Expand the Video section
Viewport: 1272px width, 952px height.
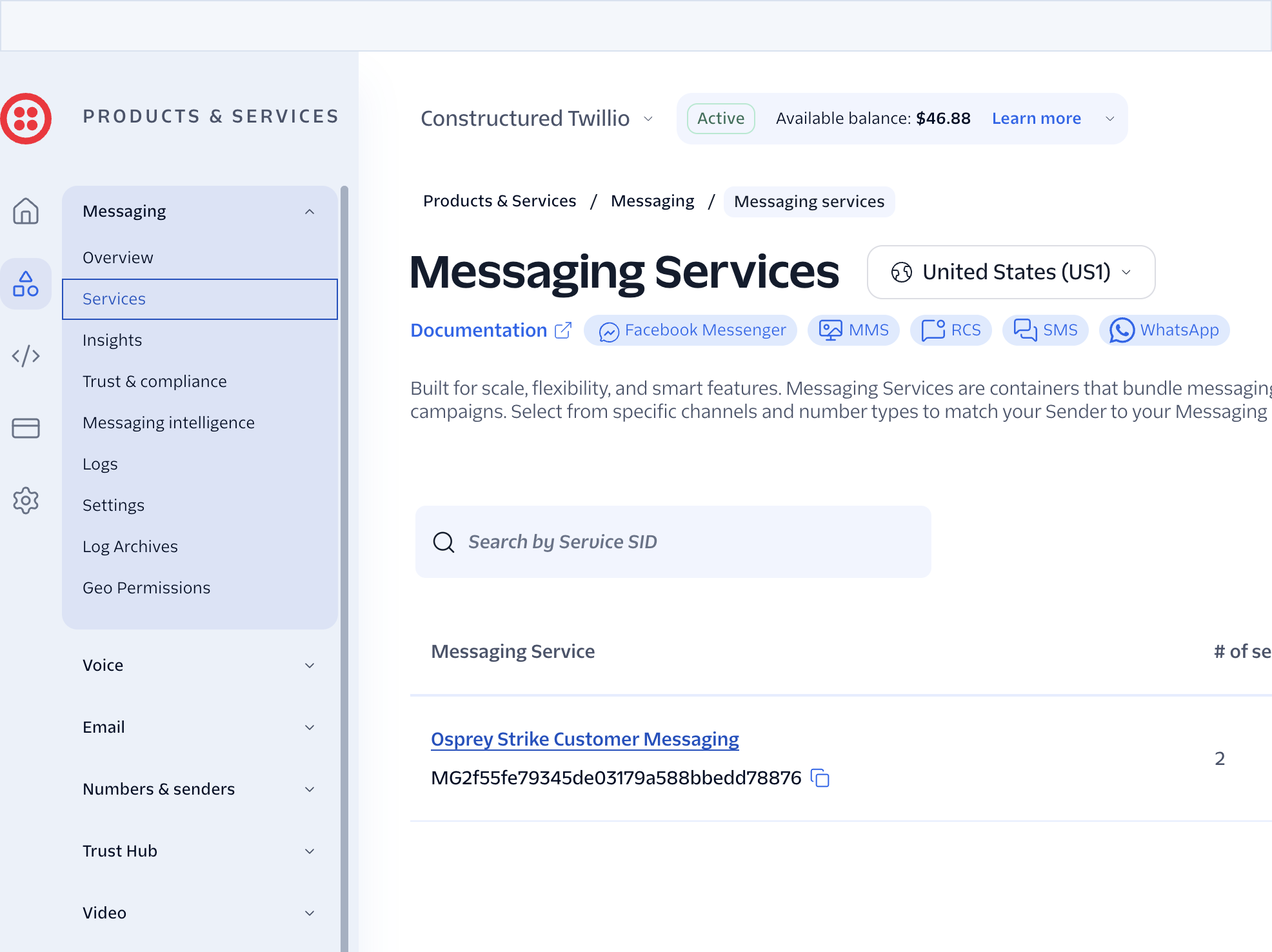click(310, 913)
